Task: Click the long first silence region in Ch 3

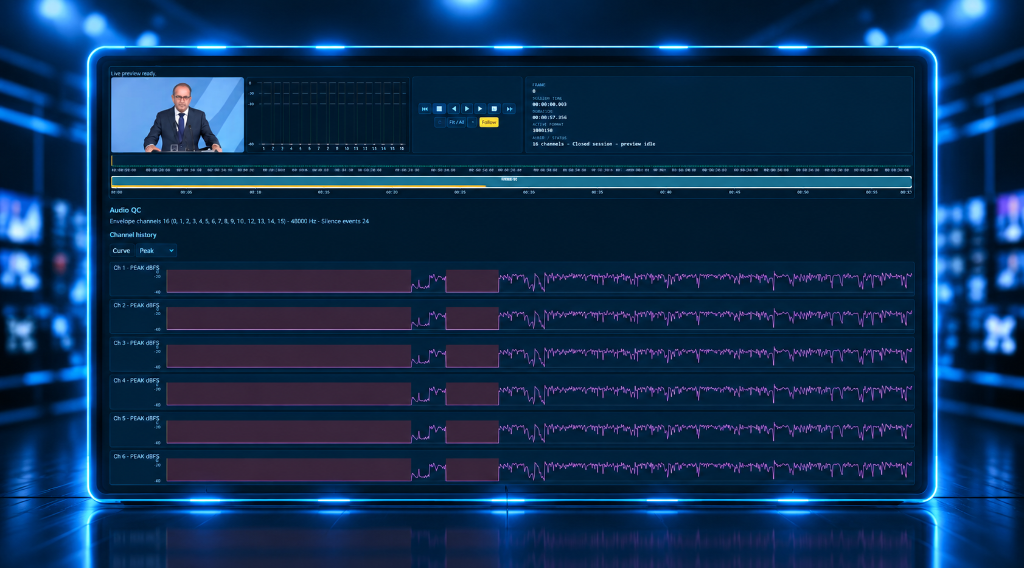Action: 289,356
